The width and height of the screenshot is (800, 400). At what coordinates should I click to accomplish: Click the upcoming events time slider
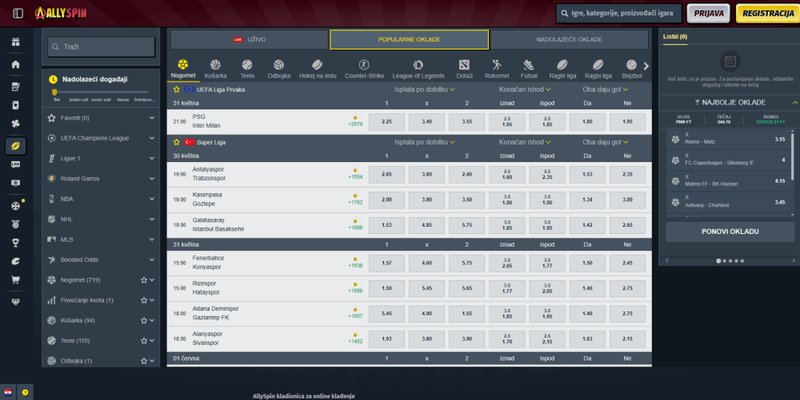pos(55,92)
